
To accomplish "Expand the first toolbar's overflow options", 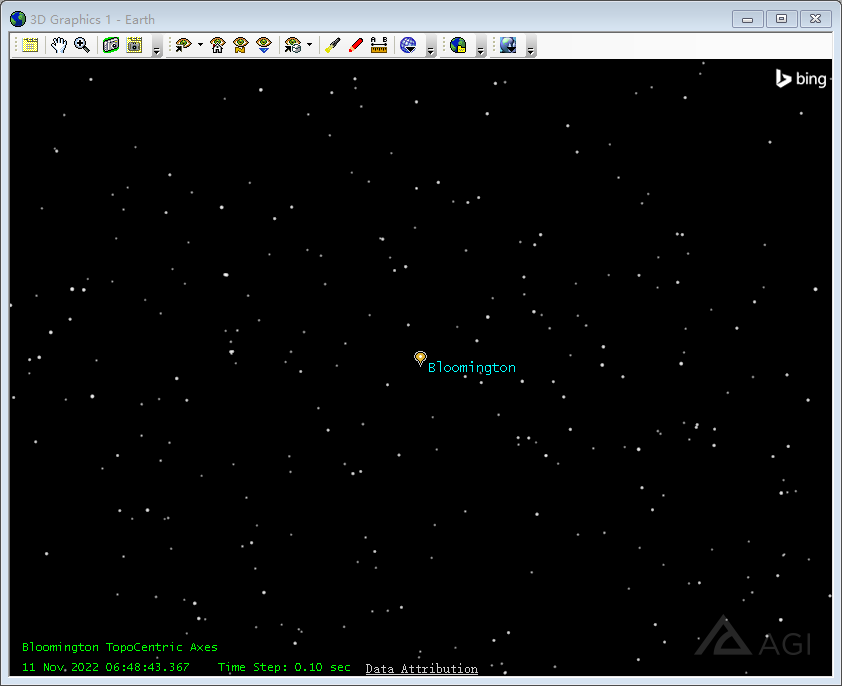I will coord(157,48).
